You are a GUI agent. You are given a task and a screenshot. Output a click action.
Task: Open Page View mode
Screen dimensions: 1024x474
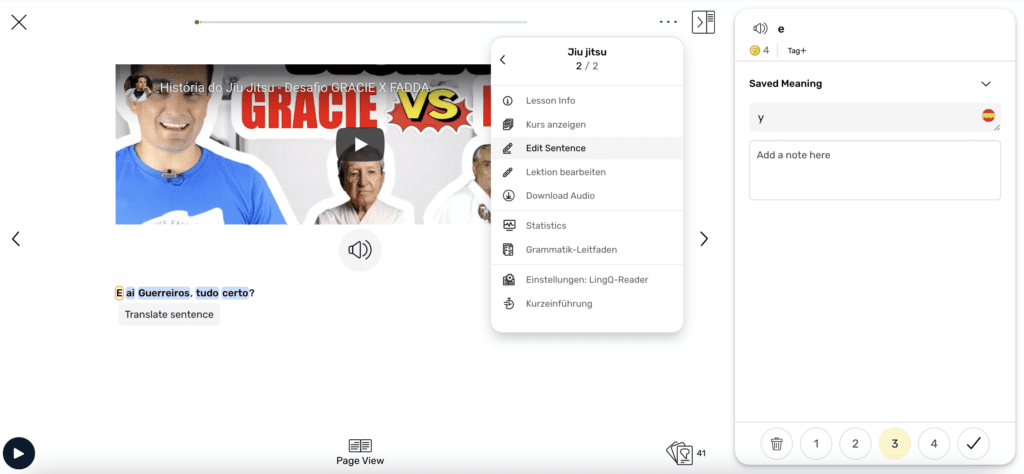click(360, 452)
